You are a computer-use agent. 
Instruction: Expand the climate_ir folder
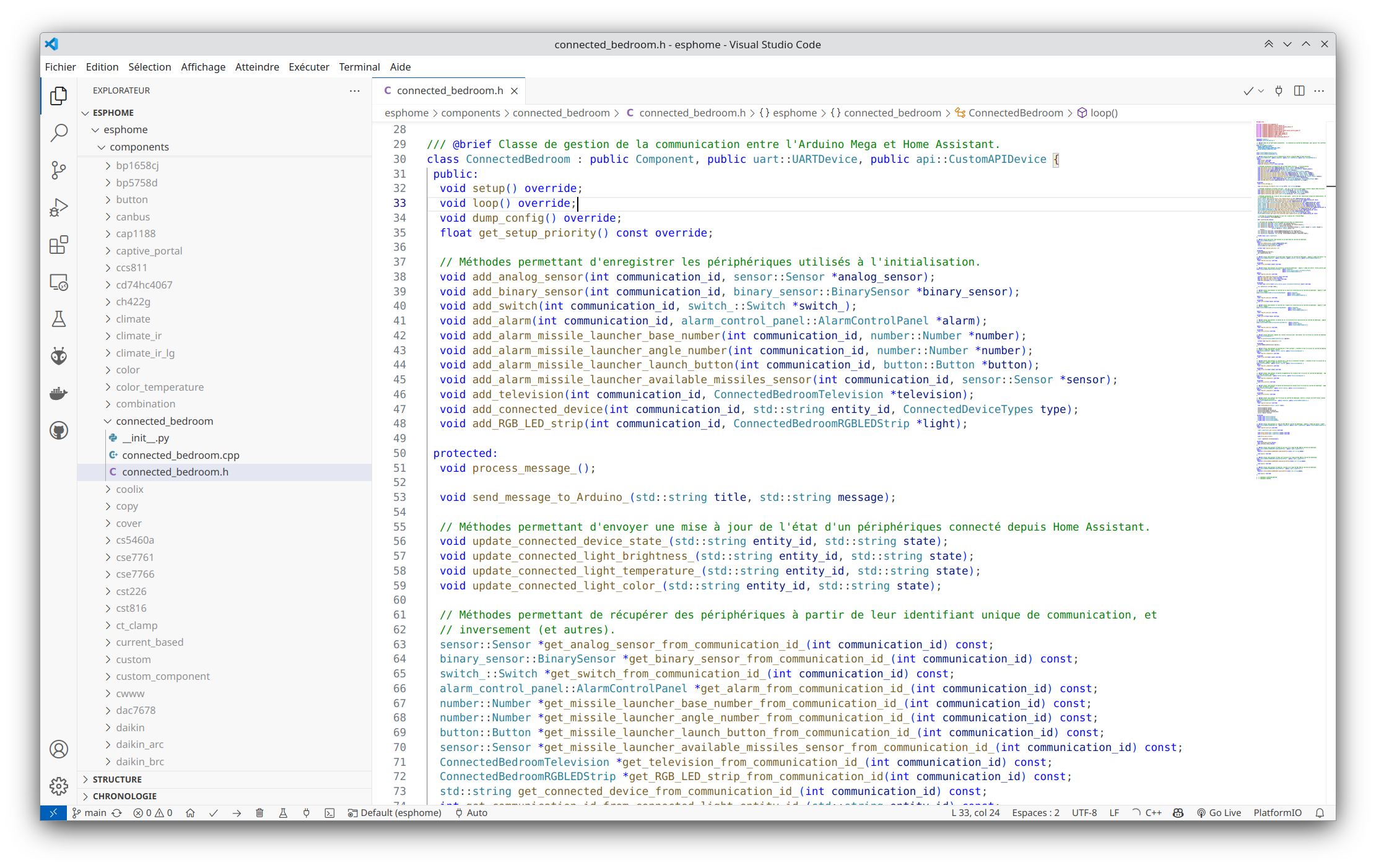(x=138, y=335)
